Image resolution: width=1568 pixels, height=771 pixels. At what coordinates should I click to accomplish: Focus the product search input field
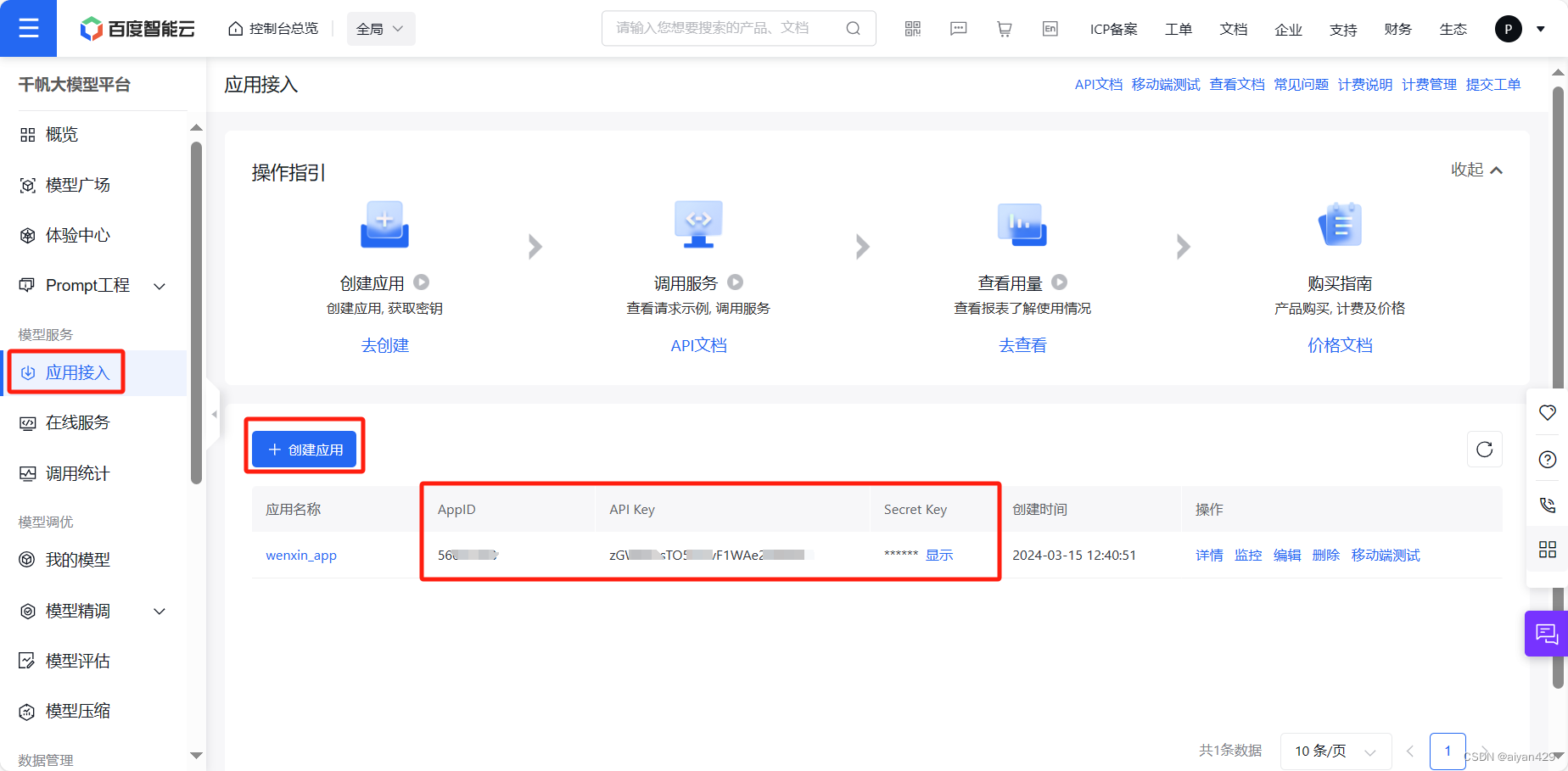pyautogui.click(x=725, y=28)
